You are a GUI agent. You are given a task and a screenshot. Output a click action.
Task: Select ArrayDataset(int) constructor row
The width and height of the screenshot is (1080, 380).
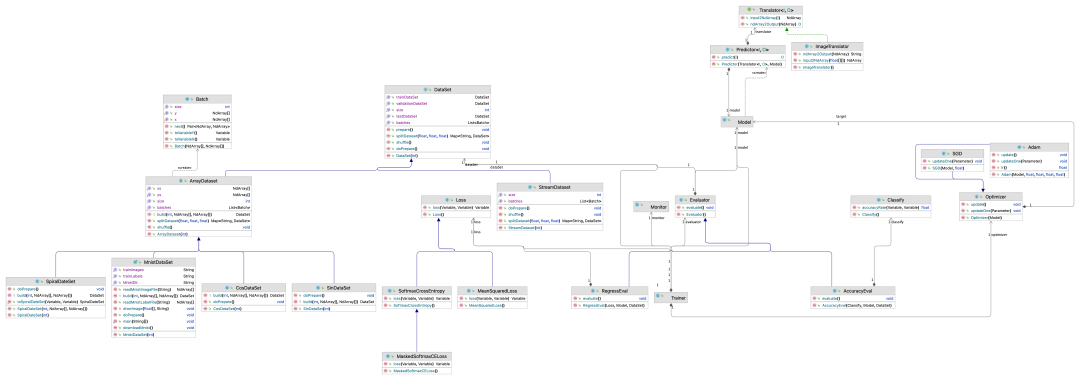click(198, 234)
